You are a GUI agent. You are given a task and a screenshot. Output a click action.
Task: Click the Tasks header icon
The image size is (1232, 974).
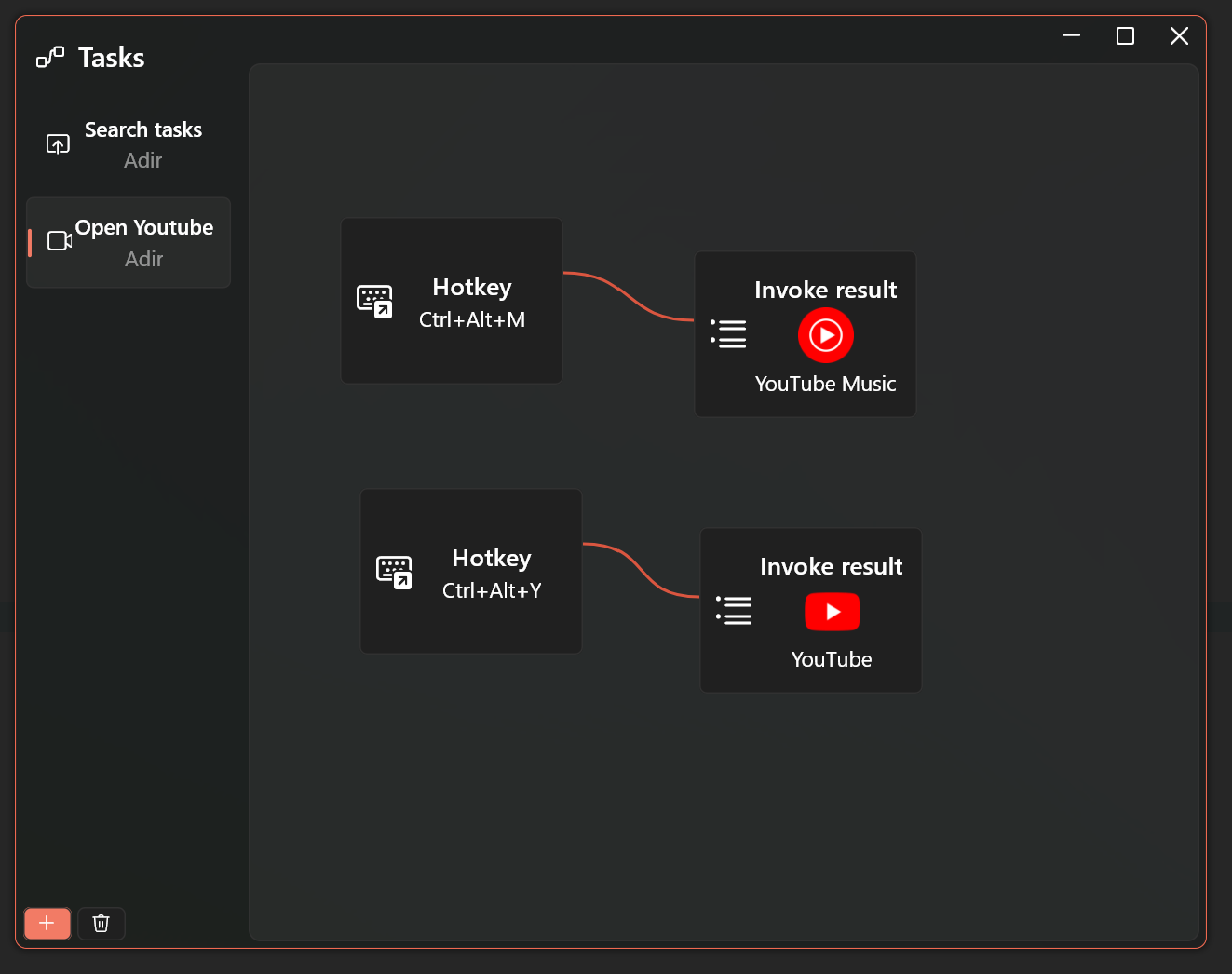pyautogui.click(x=50, y=57)
